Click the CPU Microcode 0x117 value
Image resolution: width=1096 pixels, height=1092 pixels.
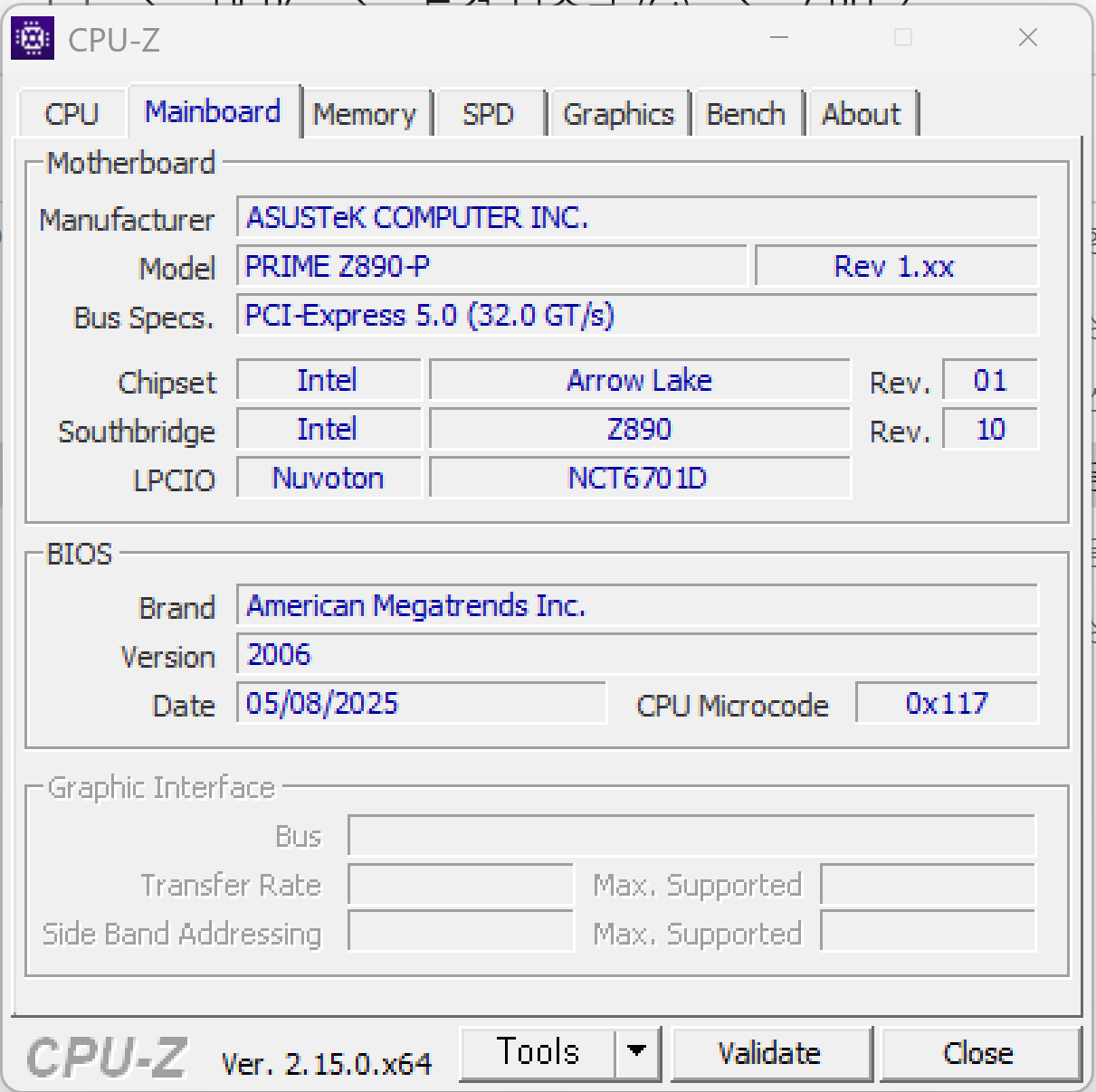coord(947,703)
